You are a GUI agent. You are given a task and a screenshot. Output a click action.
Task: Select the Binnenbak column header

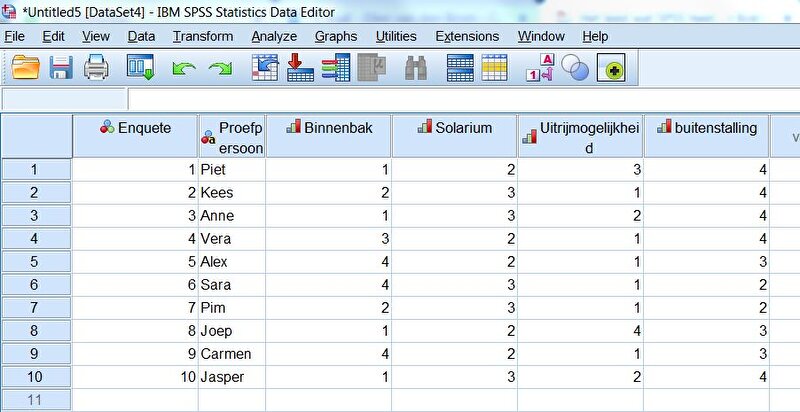(328, 128)
